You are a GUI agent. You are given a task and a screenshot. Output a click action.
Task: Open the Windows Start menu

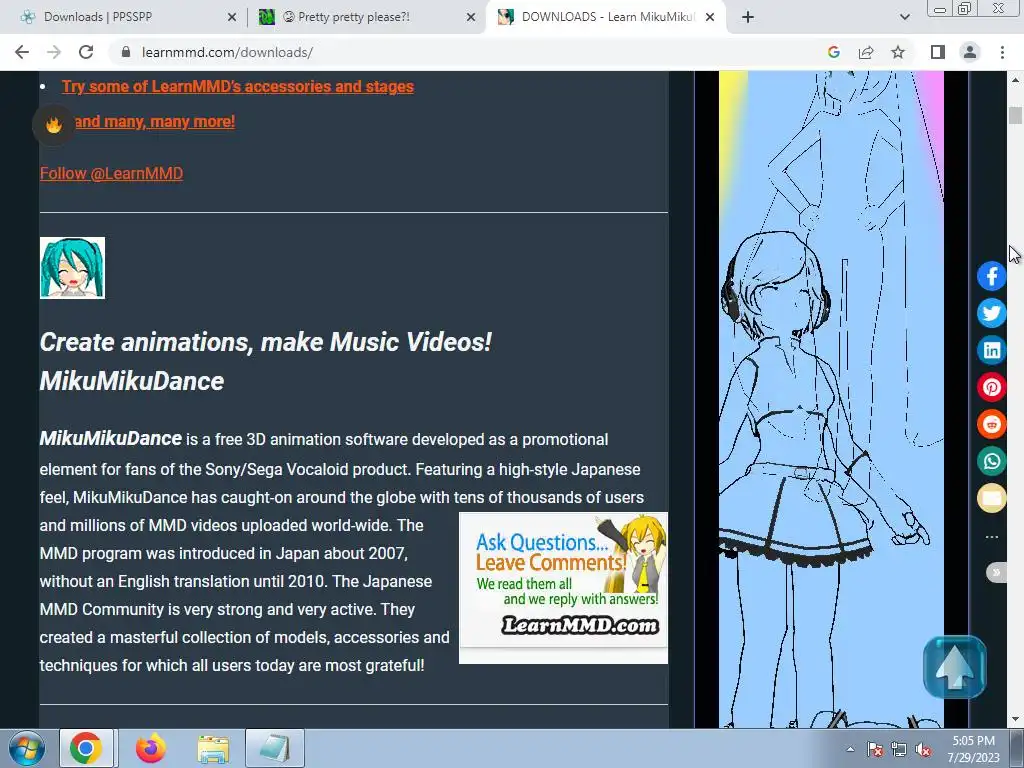click(26, 748)
